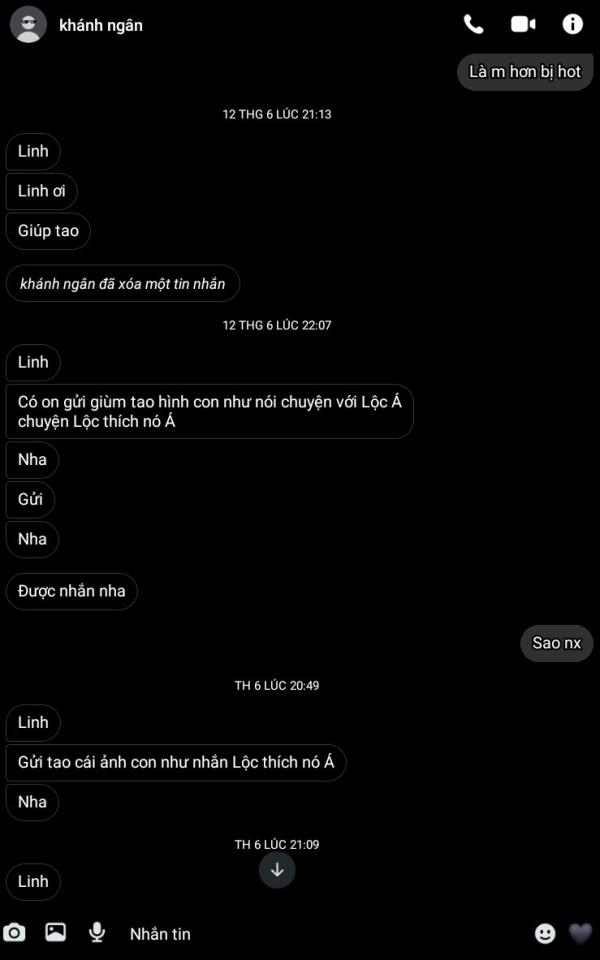Select the 'Là m hơn bị hot' message
Image resolution: width=600 pixels, height=960 pixels.
525,72
